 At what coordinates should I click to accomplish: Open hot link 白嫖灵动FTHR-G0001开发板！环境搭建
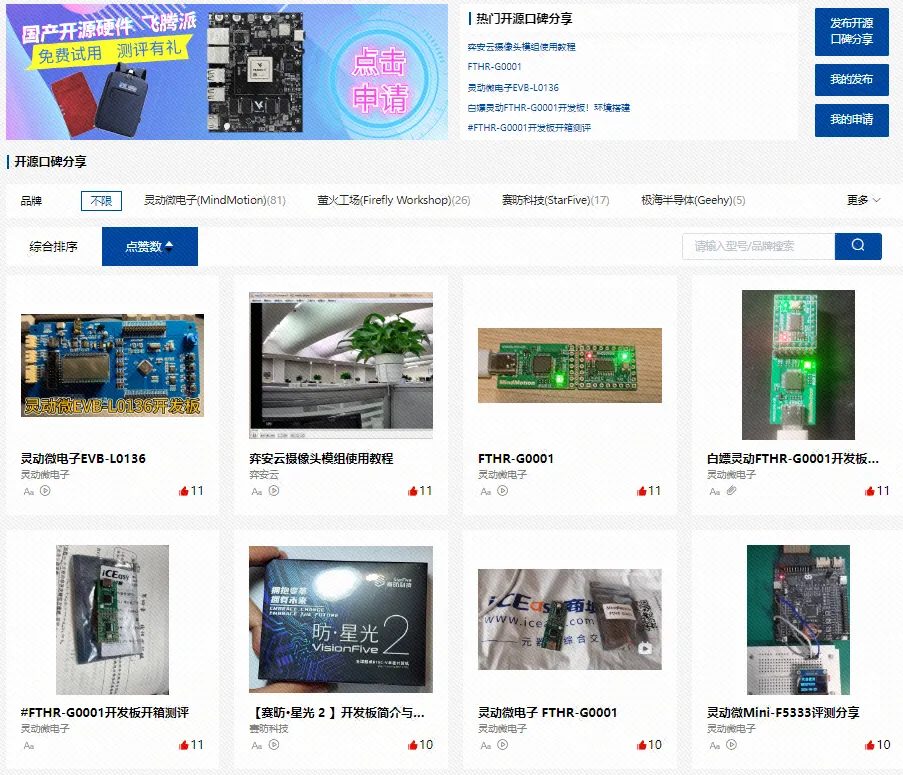[549, 108]
